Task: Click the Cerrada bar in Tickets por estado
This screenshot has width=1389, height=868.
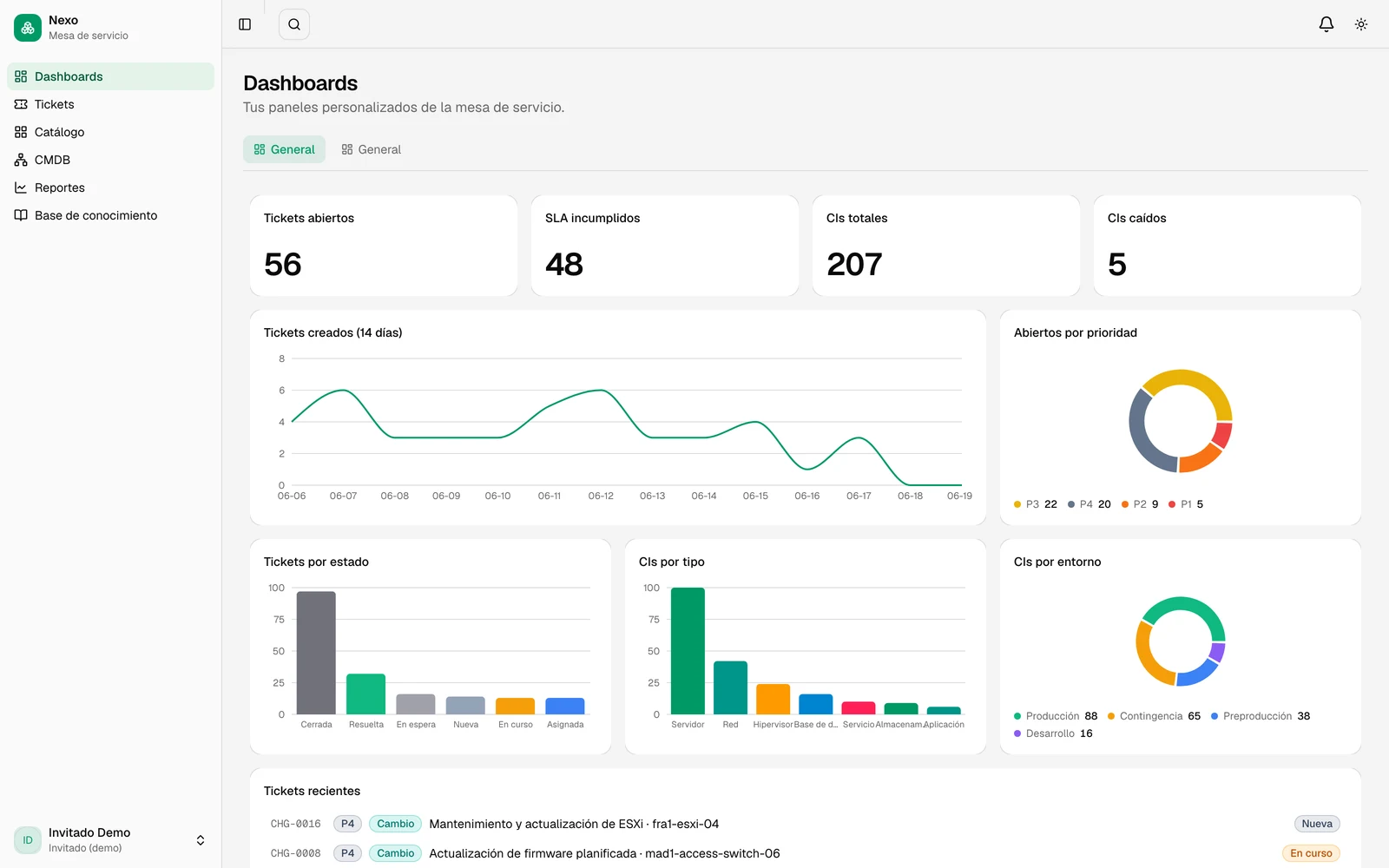Action: [316, 653]
